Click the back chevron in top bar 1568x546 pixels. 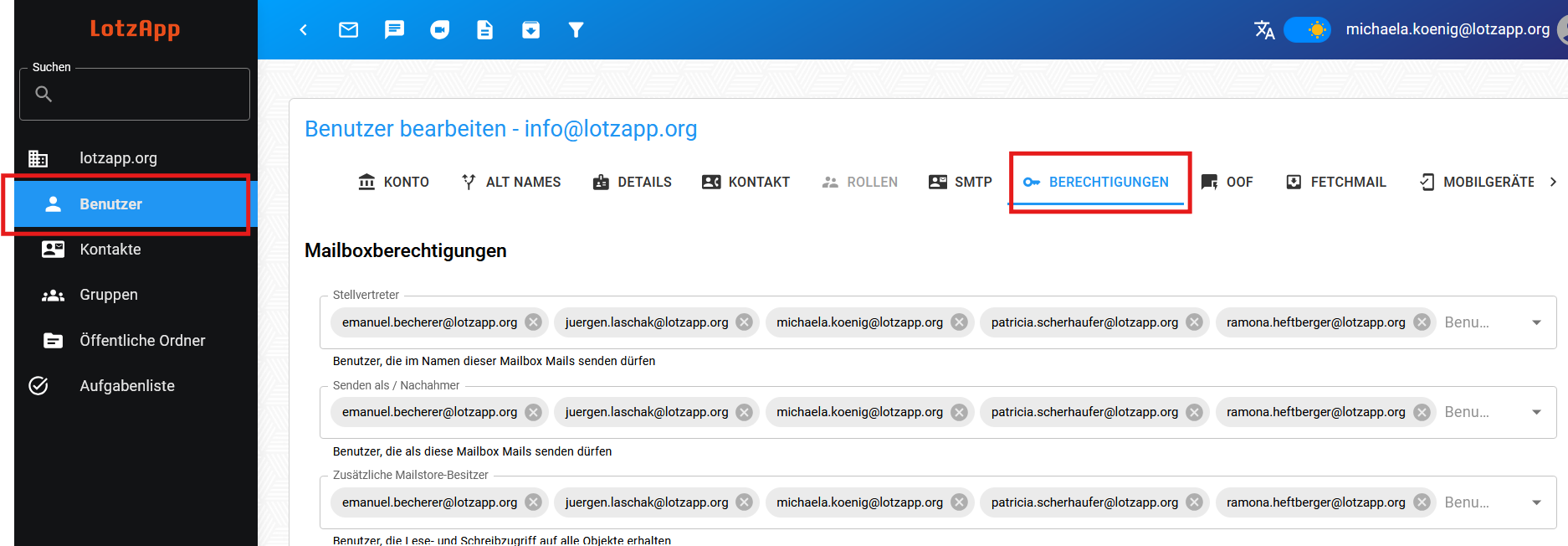pos(304,30)
